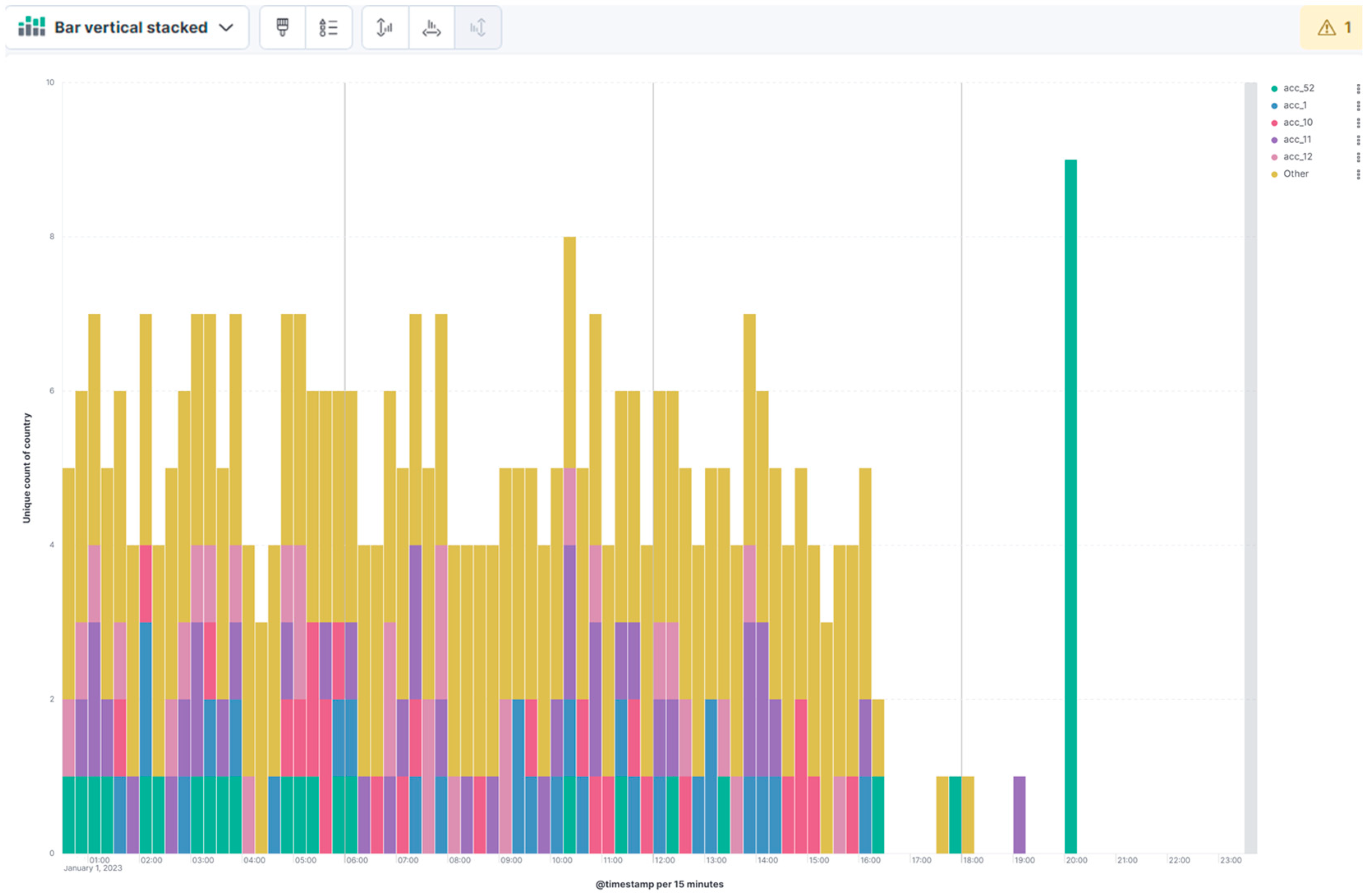The width and height of the screenshot is (1368, 896).
Task: Select the tall green acc_52 bar at 20:00
Action: click(x=1070, y=506)
